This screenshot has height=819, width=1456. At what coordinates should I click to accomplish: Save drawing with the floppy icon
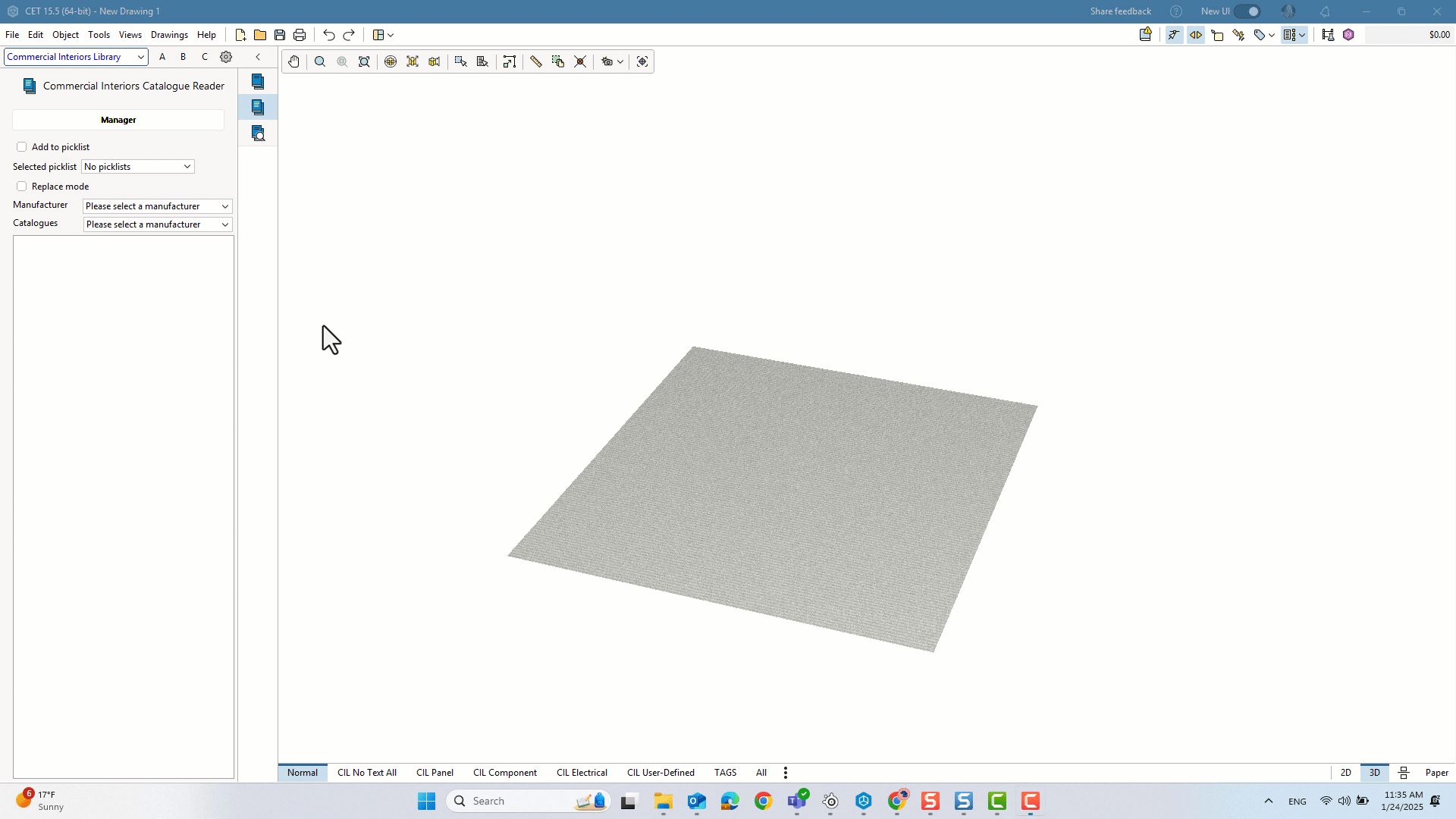click(280, 35)
